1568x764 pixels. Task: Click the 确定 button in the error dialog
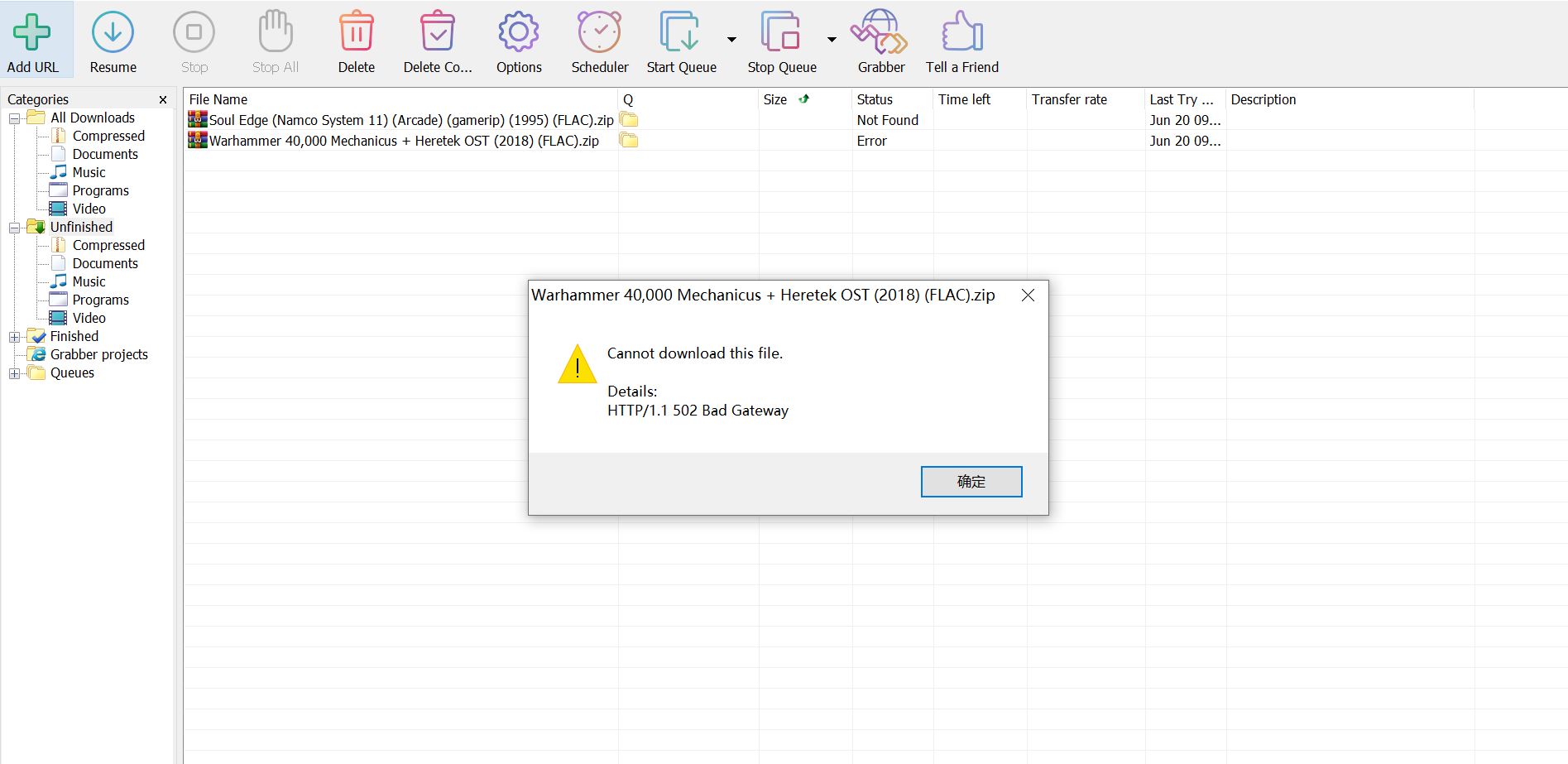pos(971,482)
